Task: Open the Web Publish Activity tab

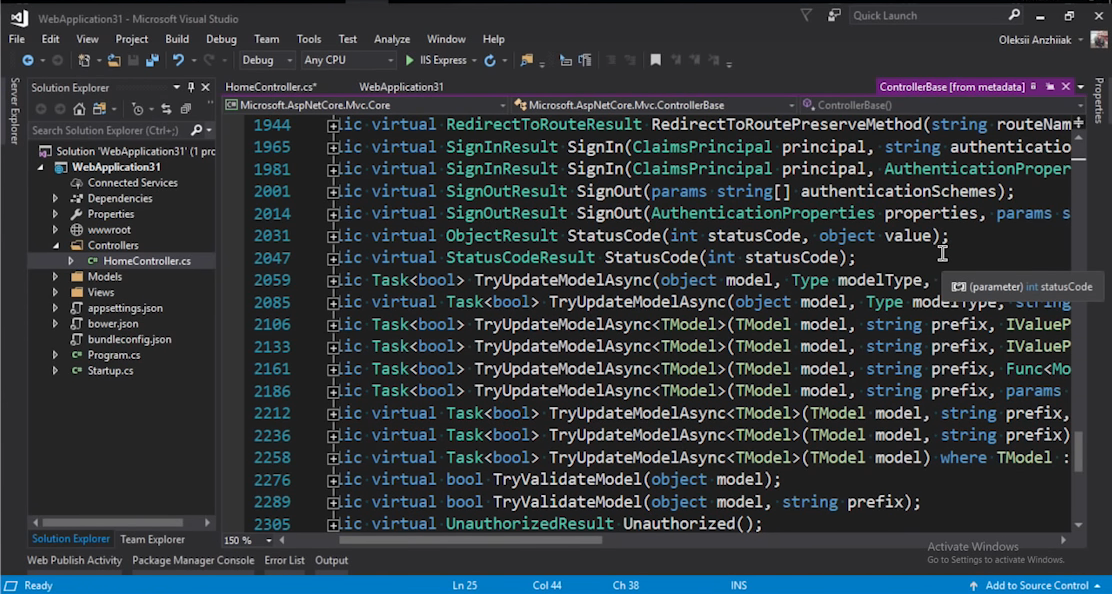Action: [74, 560]
